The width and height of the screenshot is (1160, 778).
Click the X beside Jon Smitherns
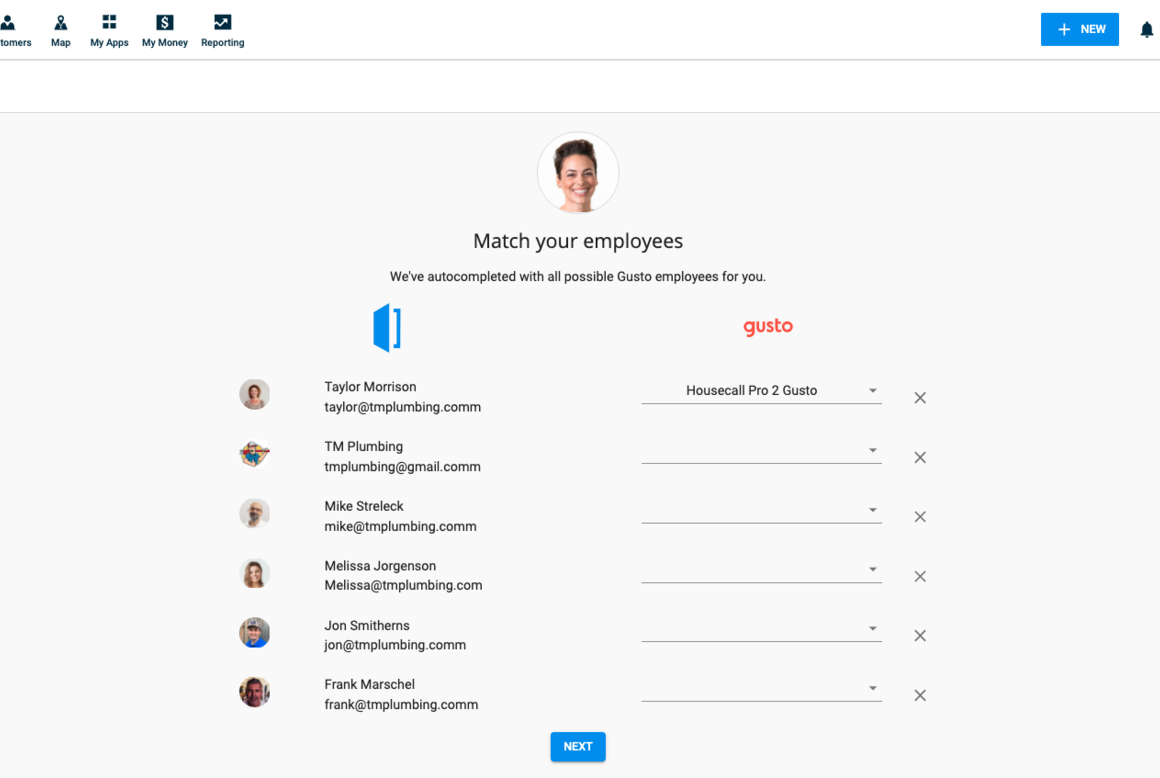coord(920,636)
